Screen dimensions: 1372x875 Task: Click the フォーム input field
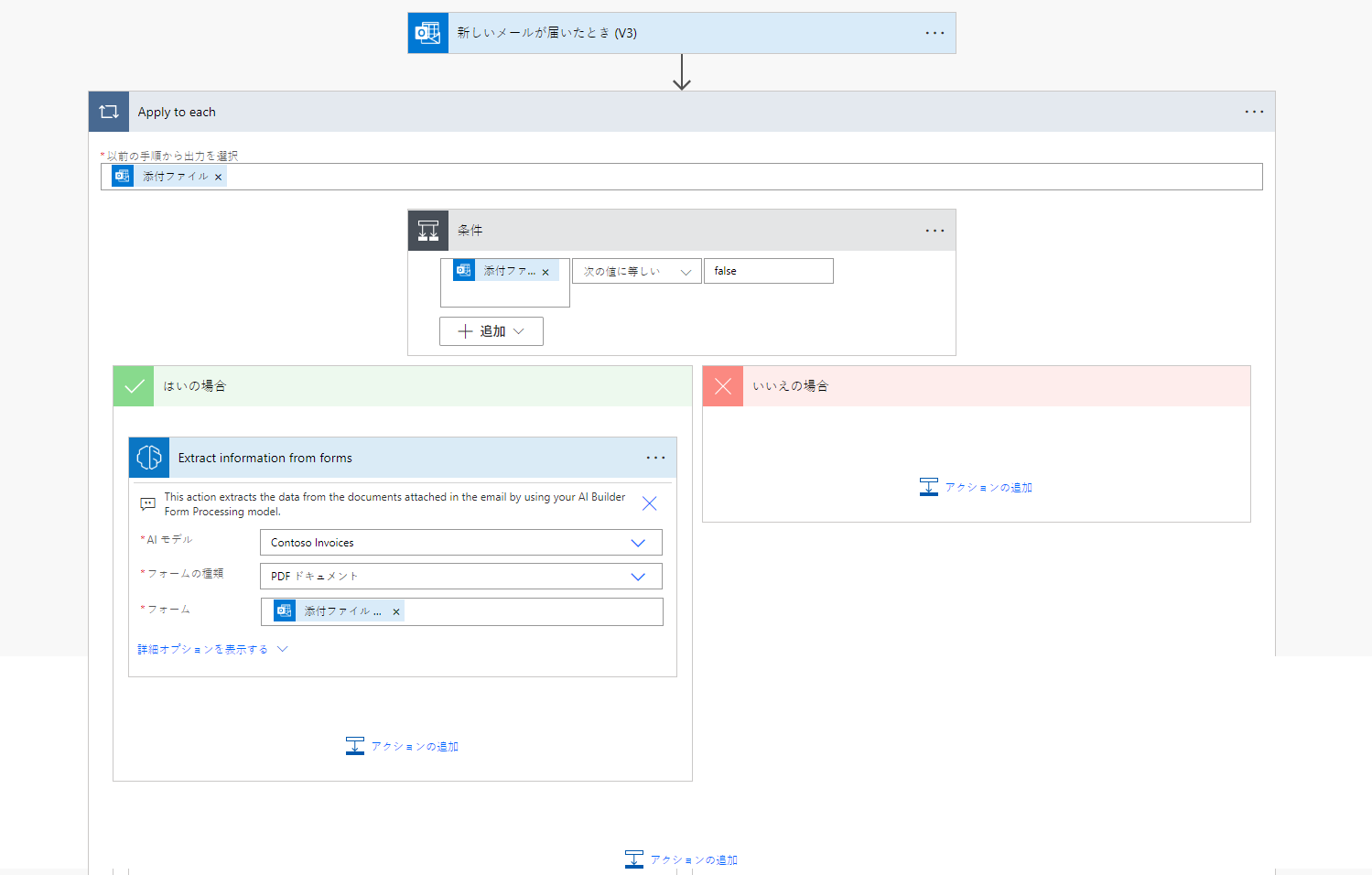pos(461,611)
